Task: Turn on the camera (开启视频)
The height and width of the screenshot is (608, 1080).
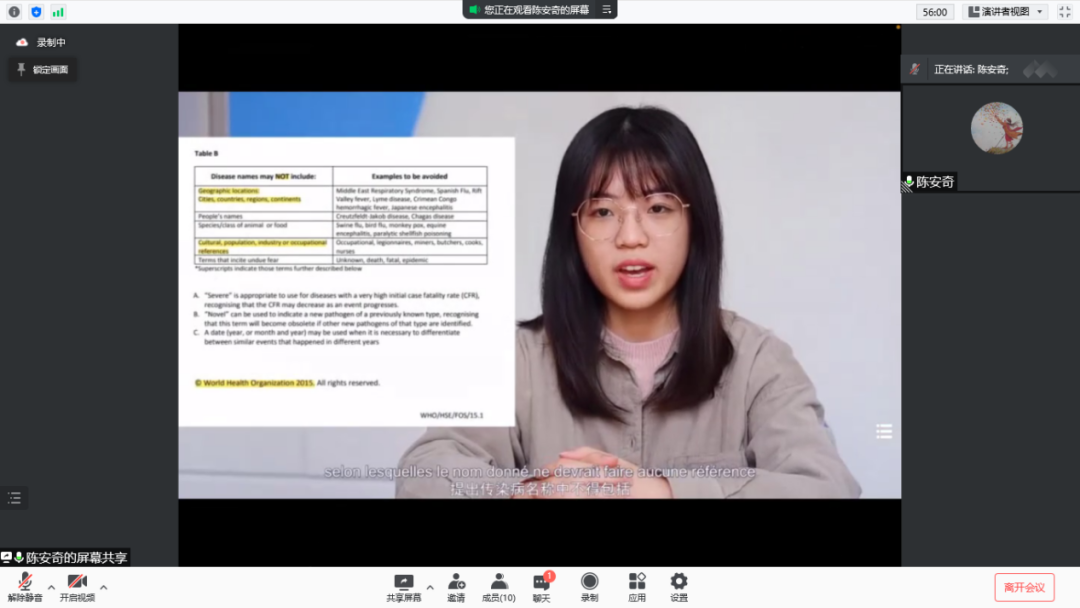Action: [x=77, y=586]
